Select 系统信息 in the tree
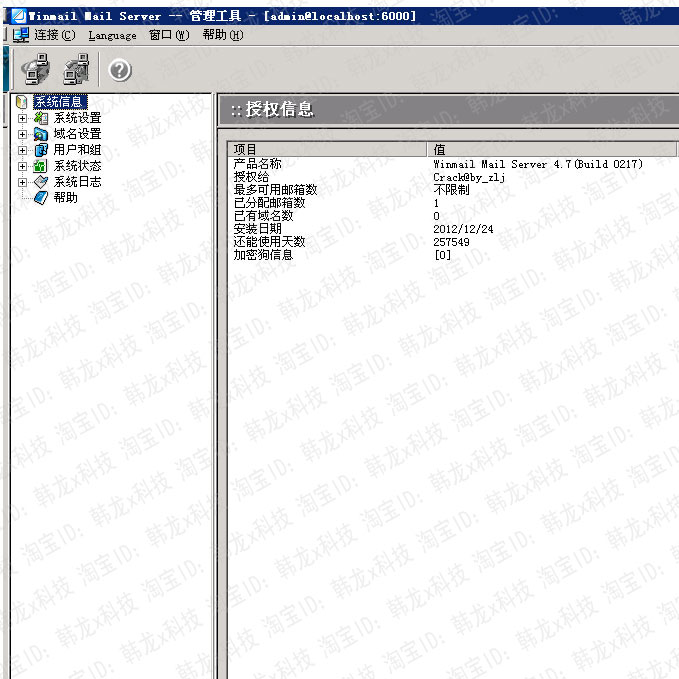The width and height of the screenshot is (679, 679). tap(60, 102)
